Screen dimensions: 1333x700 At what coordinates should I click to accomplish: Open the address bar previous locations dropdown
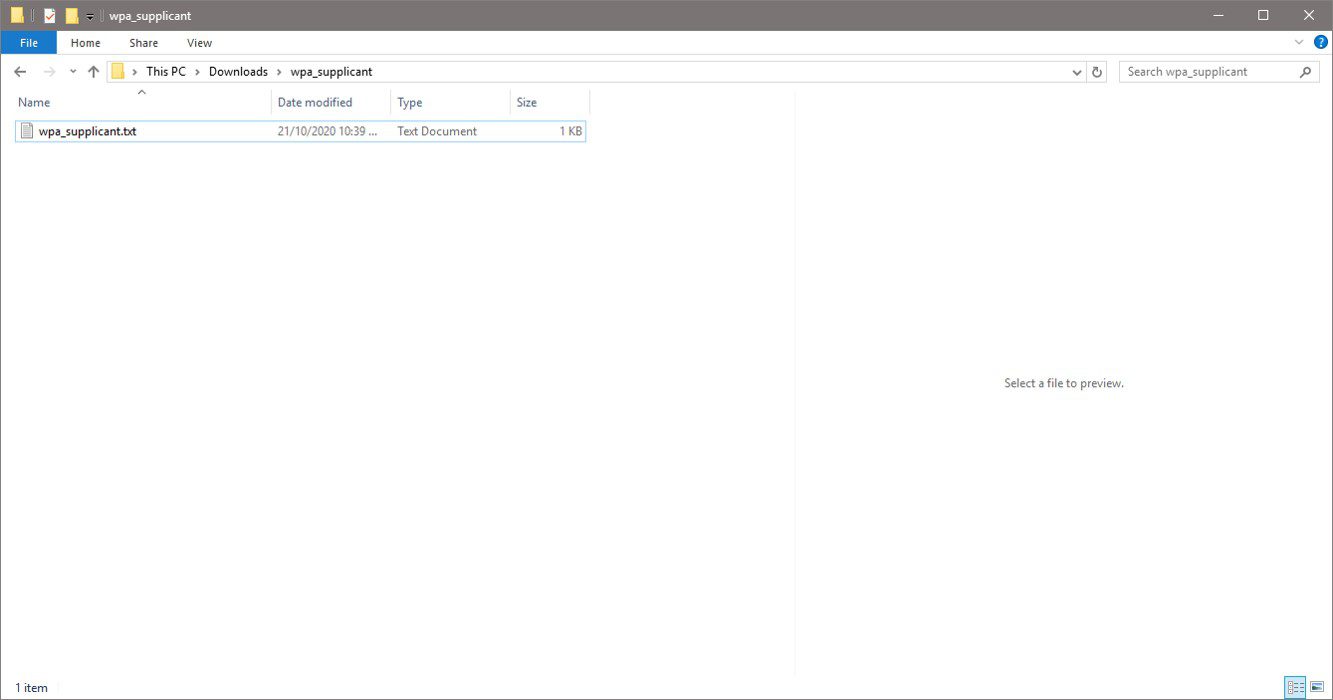click(1077, 72)
